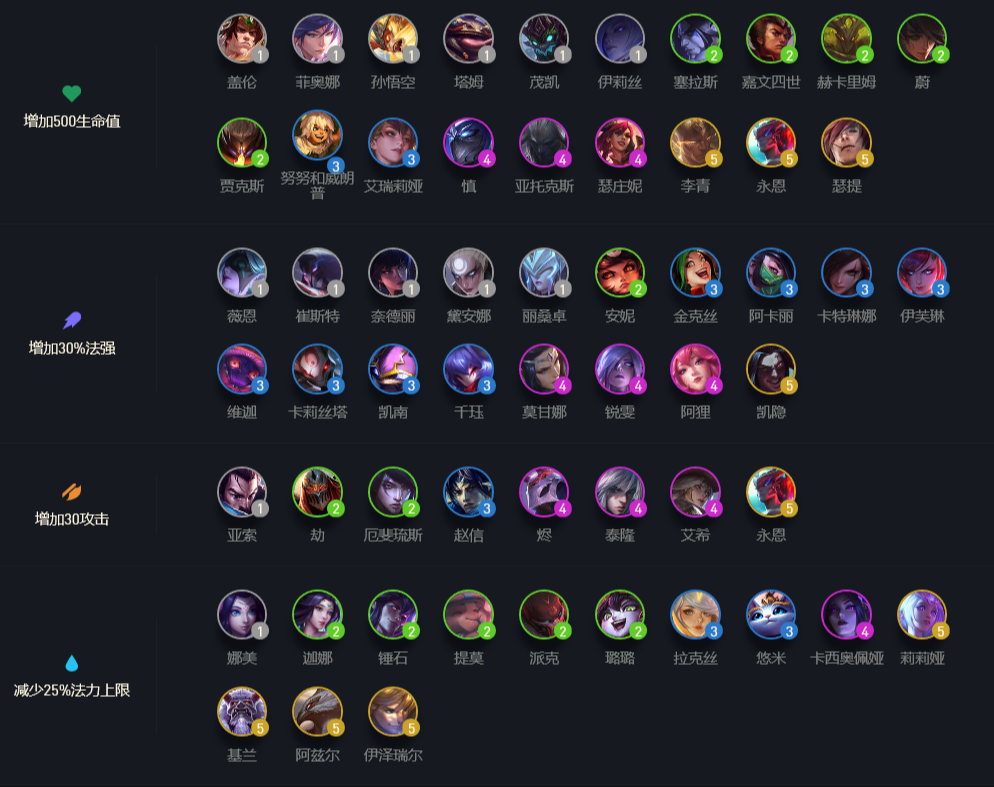
Task: Choose the 盖伦 champion portrait
Action: click(x=242, y=39)
